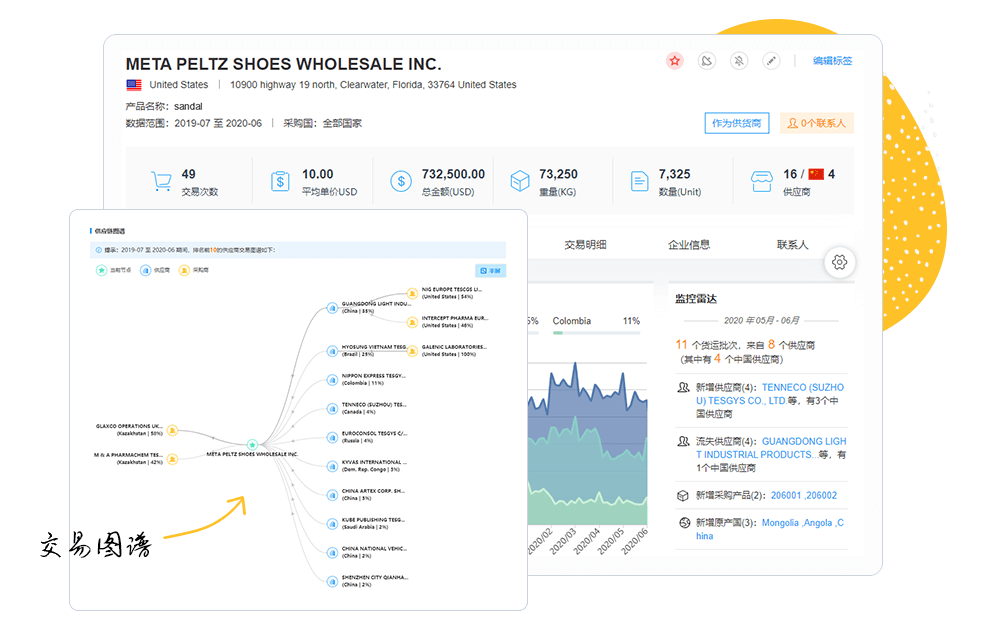Open the TENNECO (SUZHOU) TESGYS CO., LTD. link
The width and height of the screenshot is (987, 623).
click(770, 394)
